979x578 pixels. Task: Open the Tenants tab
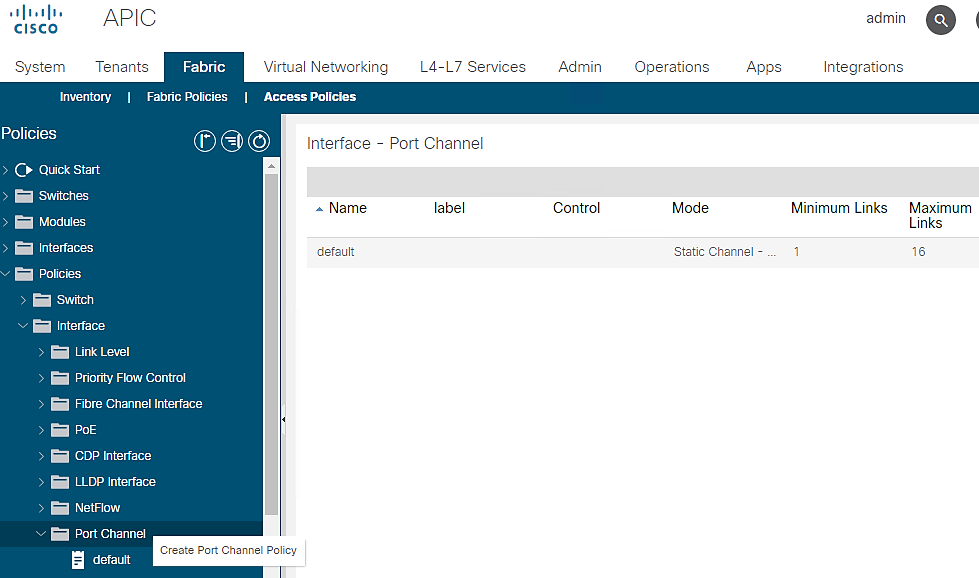122,67
